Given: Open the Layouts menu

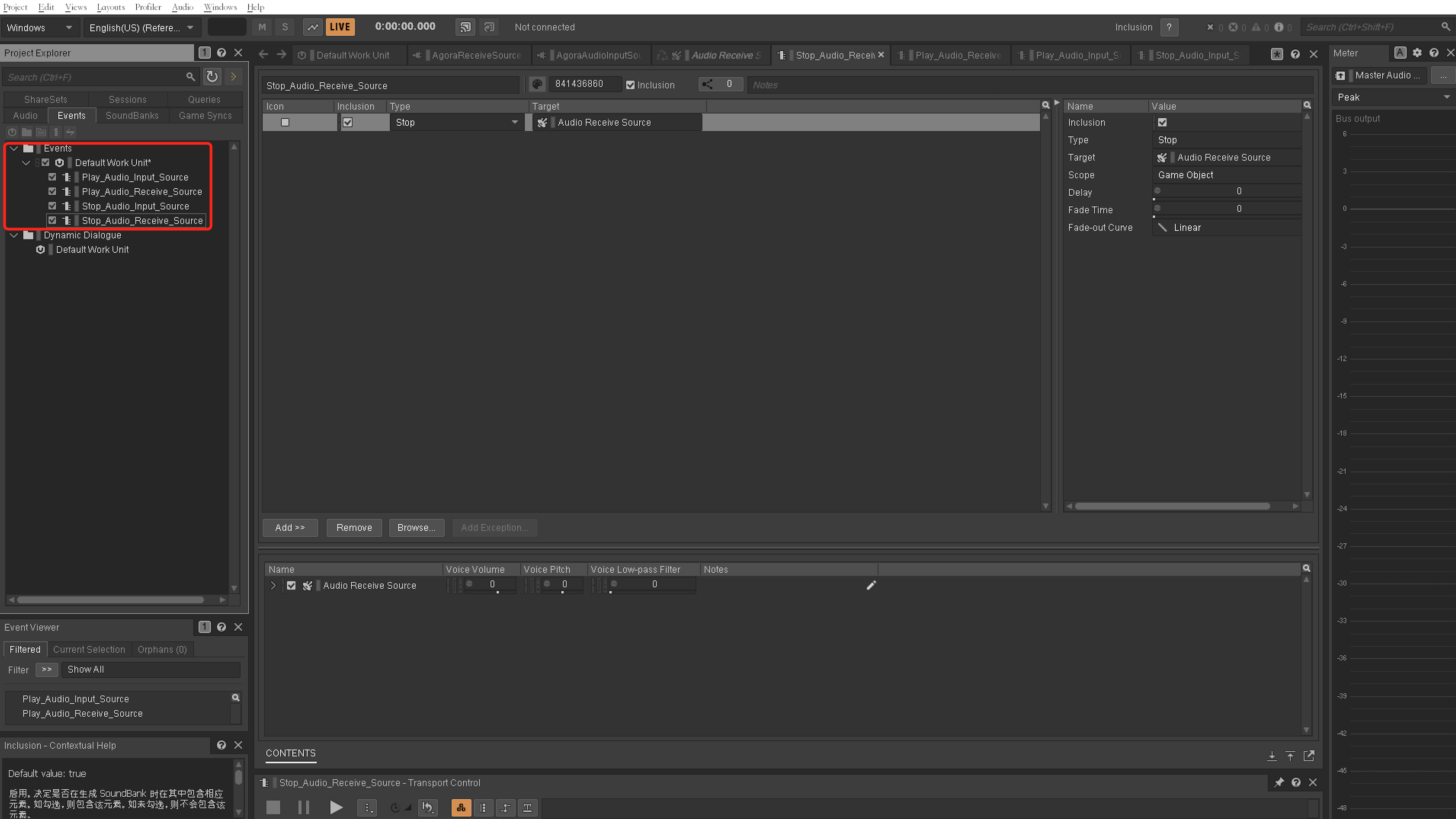Looking at the screenshot, I should 111,7.
